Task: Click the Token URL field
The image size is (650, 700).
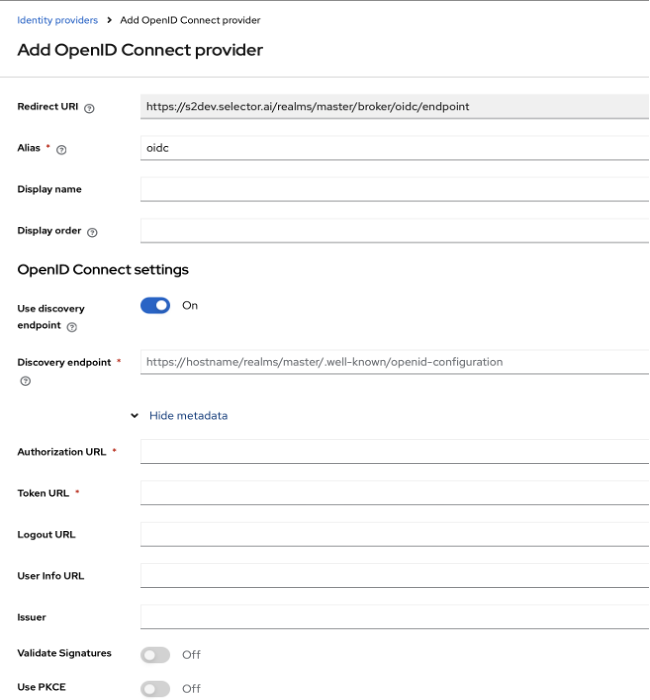Action: point(394,493)
